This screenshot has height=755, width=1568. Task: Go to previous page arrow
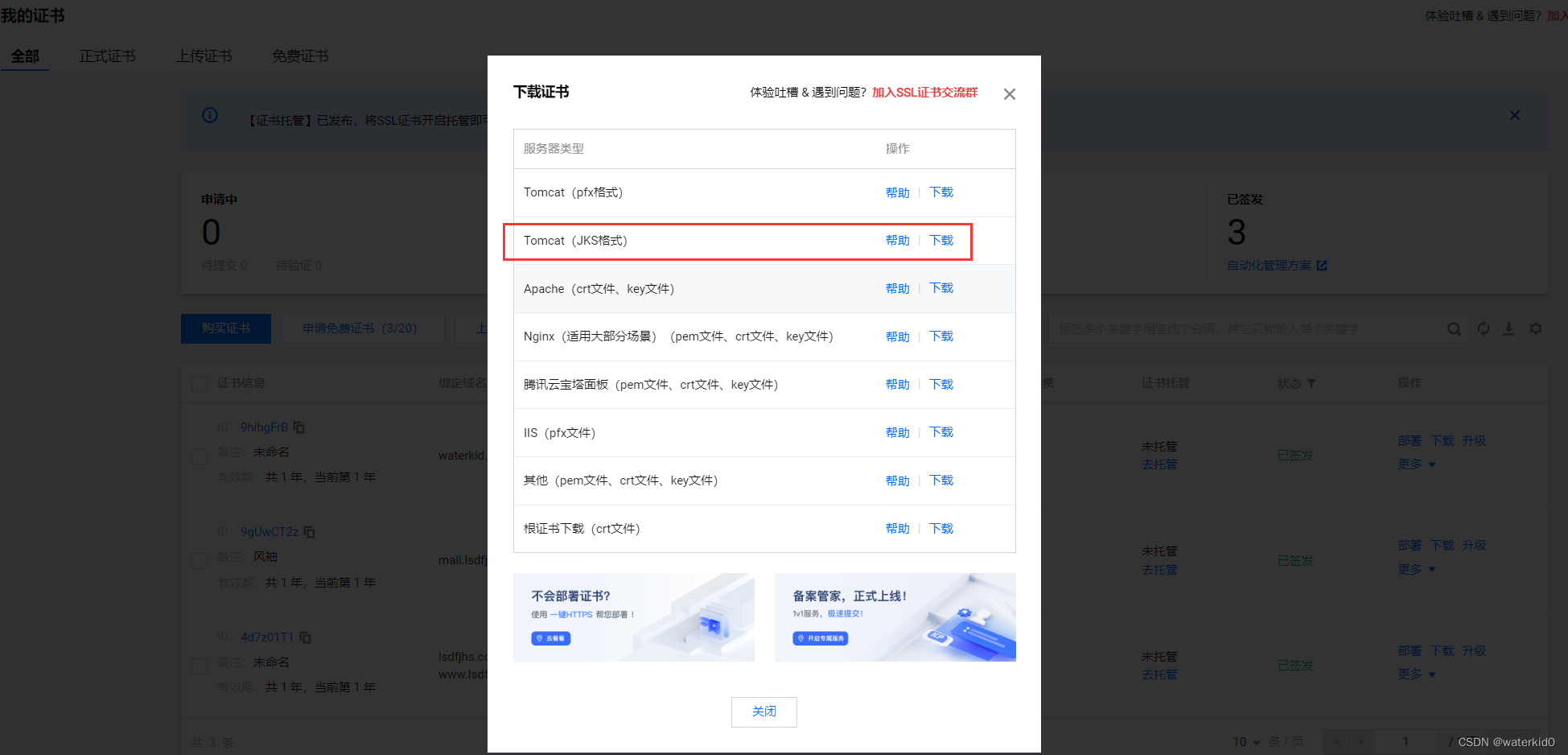(1361, 741)
